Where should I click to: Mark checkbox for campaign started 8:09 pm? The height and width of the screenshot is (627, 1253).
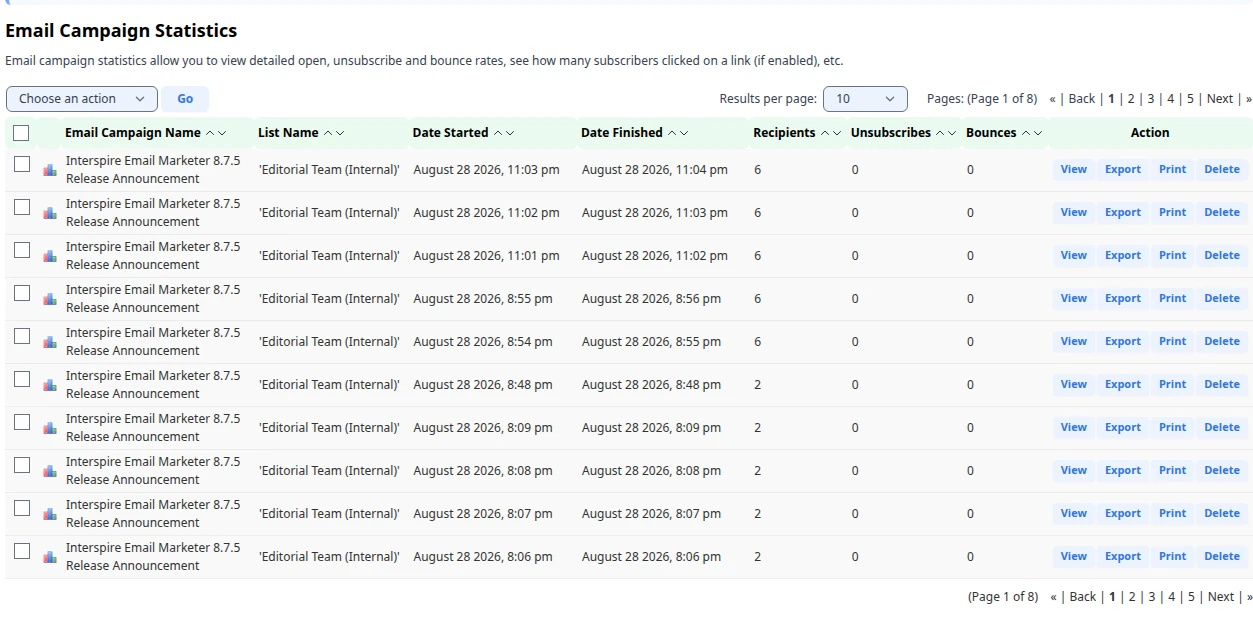[22, 422]
